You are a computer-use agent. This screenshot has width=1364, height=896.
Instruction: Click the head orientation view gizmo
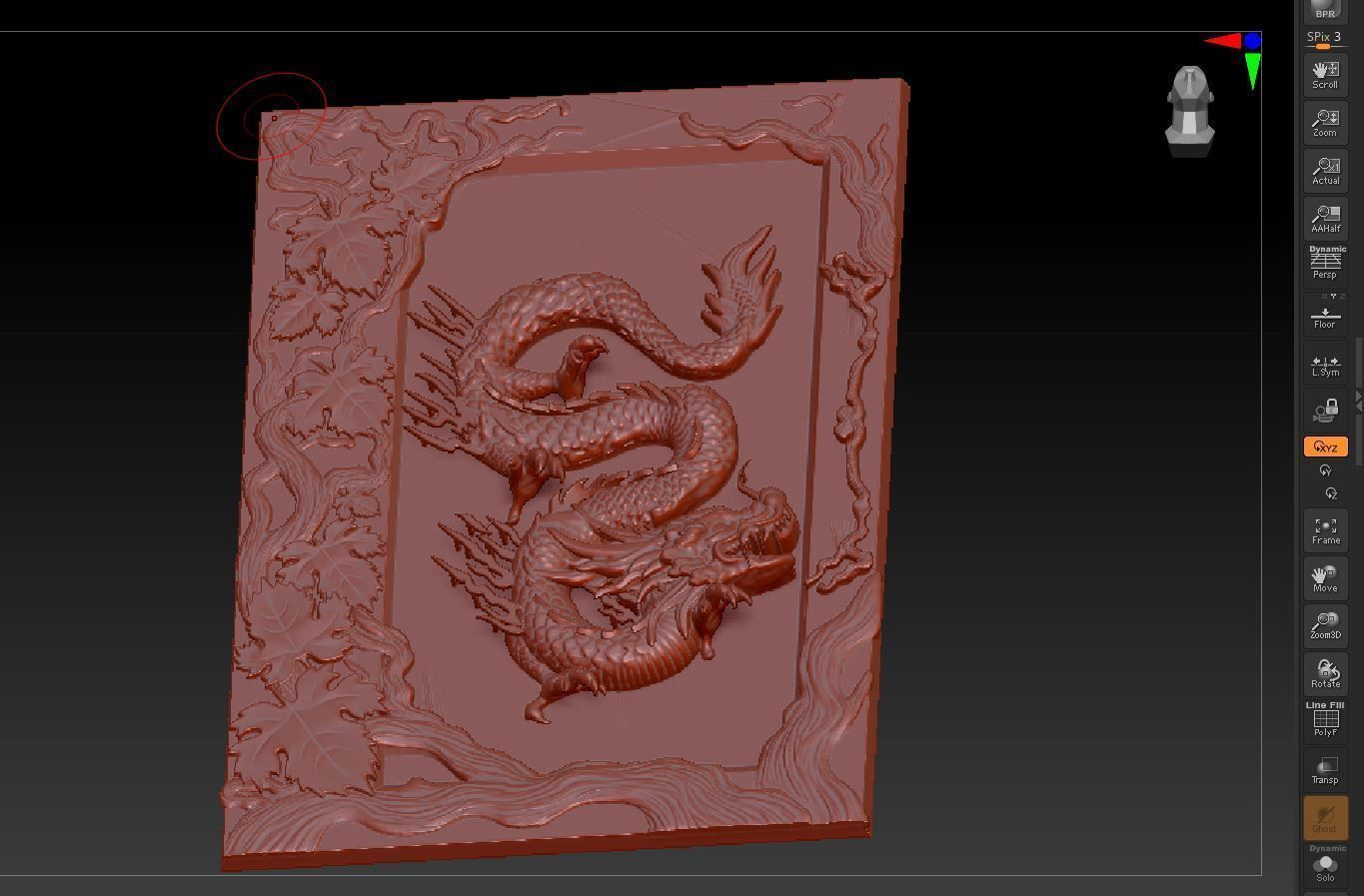[x=1190, y=111]
